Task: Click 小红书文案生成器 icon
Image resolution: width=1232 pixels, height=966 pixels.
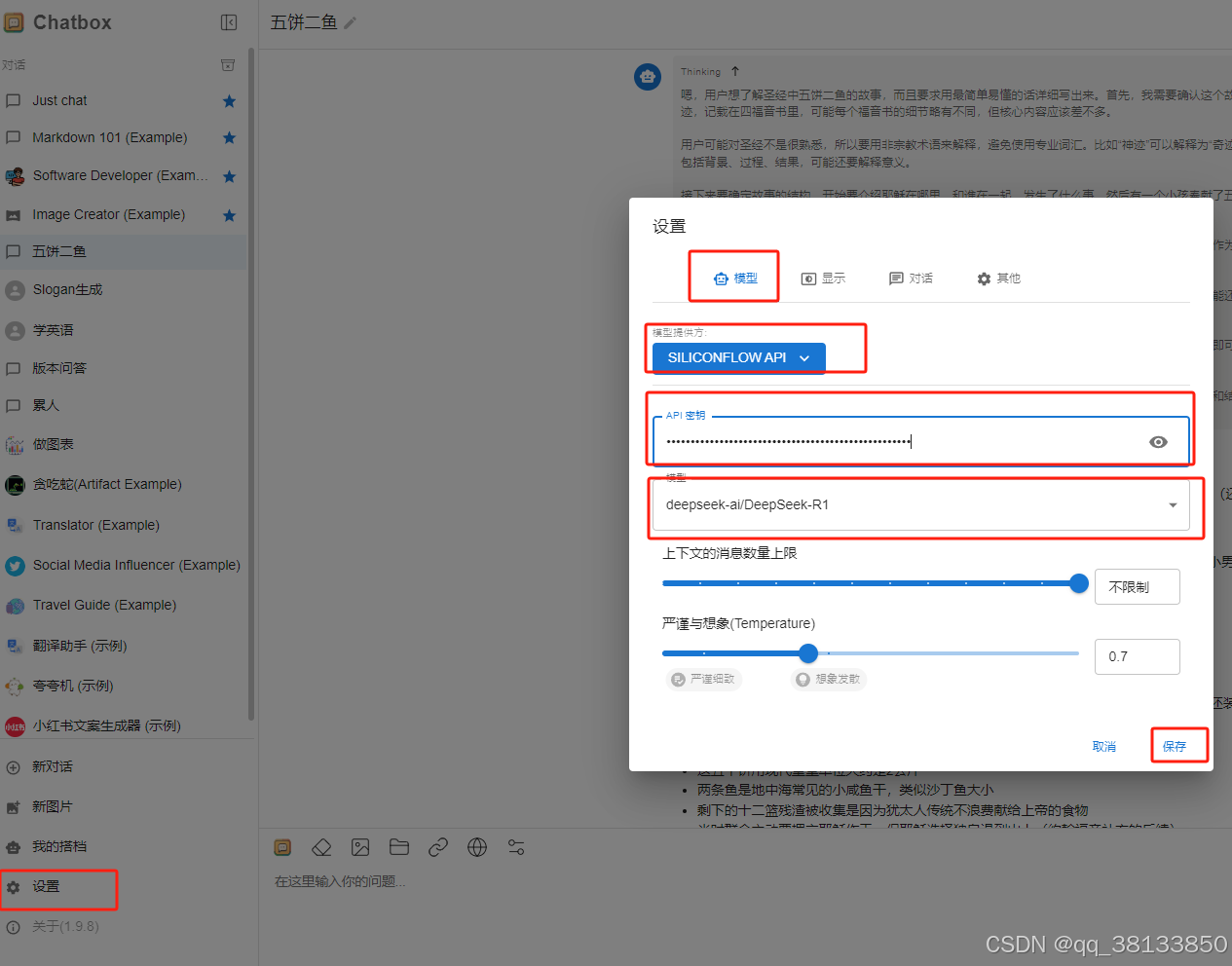Action: point(15,726)
